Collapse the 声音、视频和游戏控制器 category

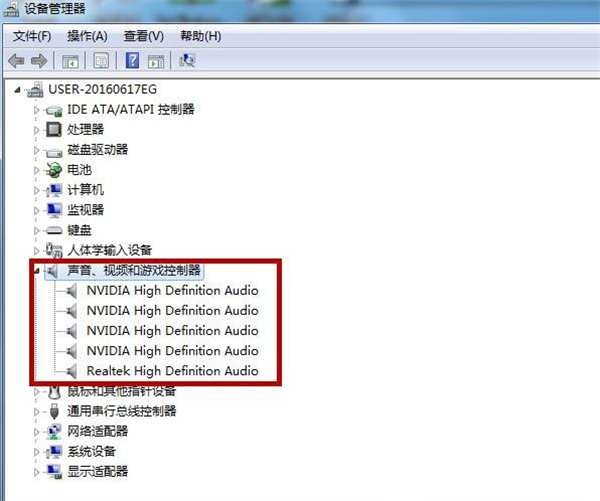[x=38, y=270]
